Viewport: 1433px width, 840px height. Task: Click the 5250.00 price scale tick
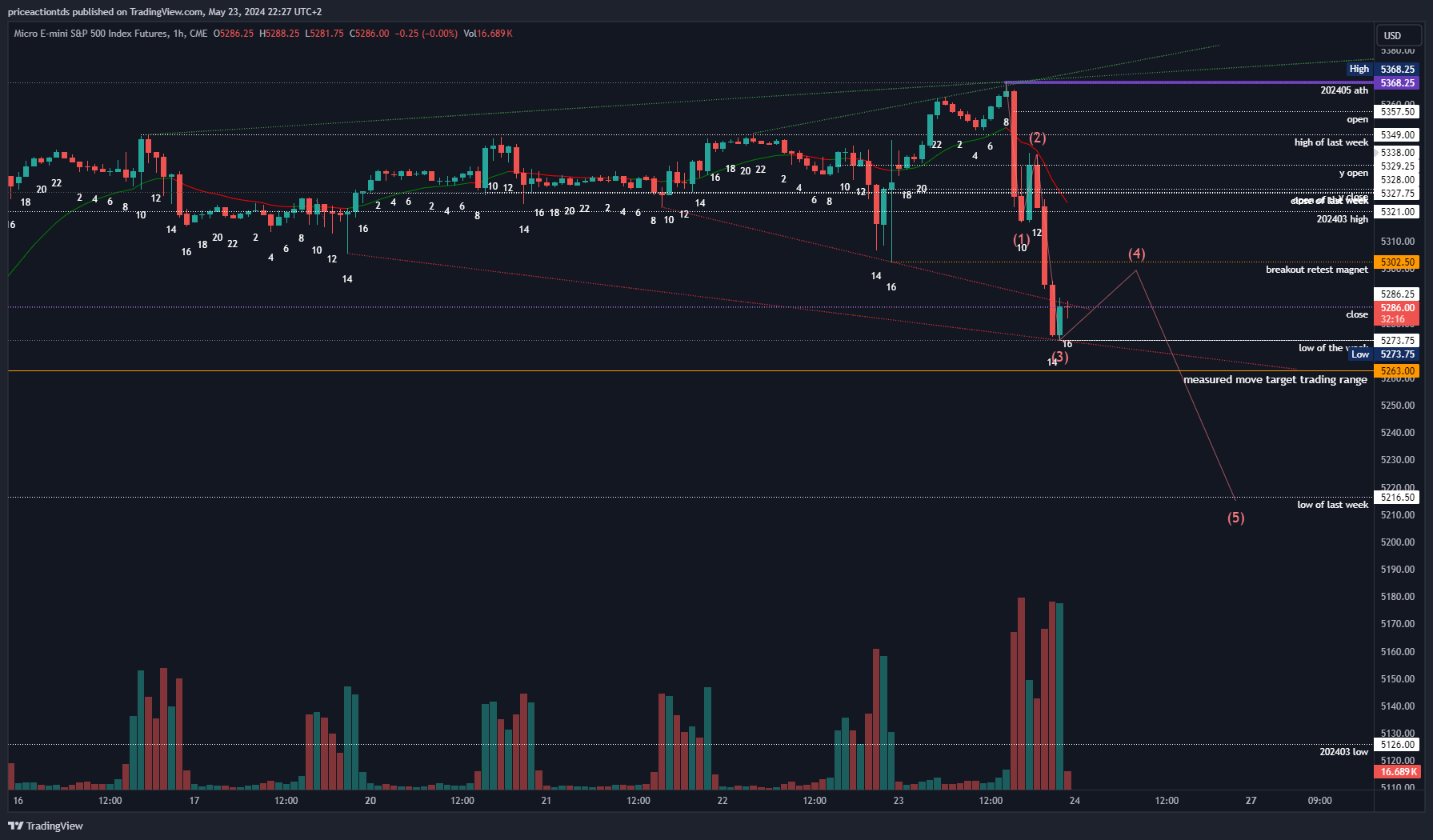1398,406
